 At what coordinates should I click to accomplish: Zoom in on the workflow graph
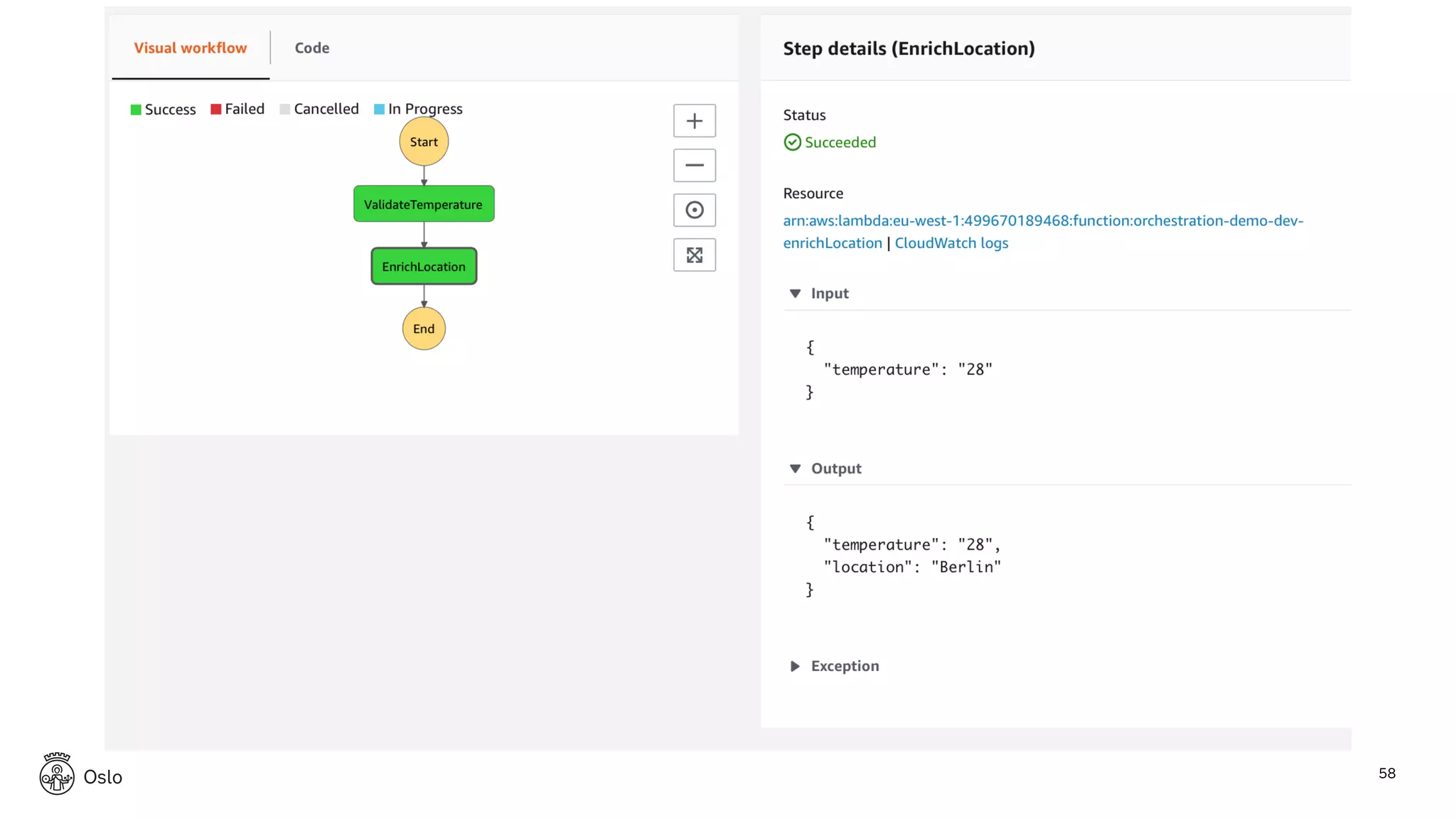[695, 121]
